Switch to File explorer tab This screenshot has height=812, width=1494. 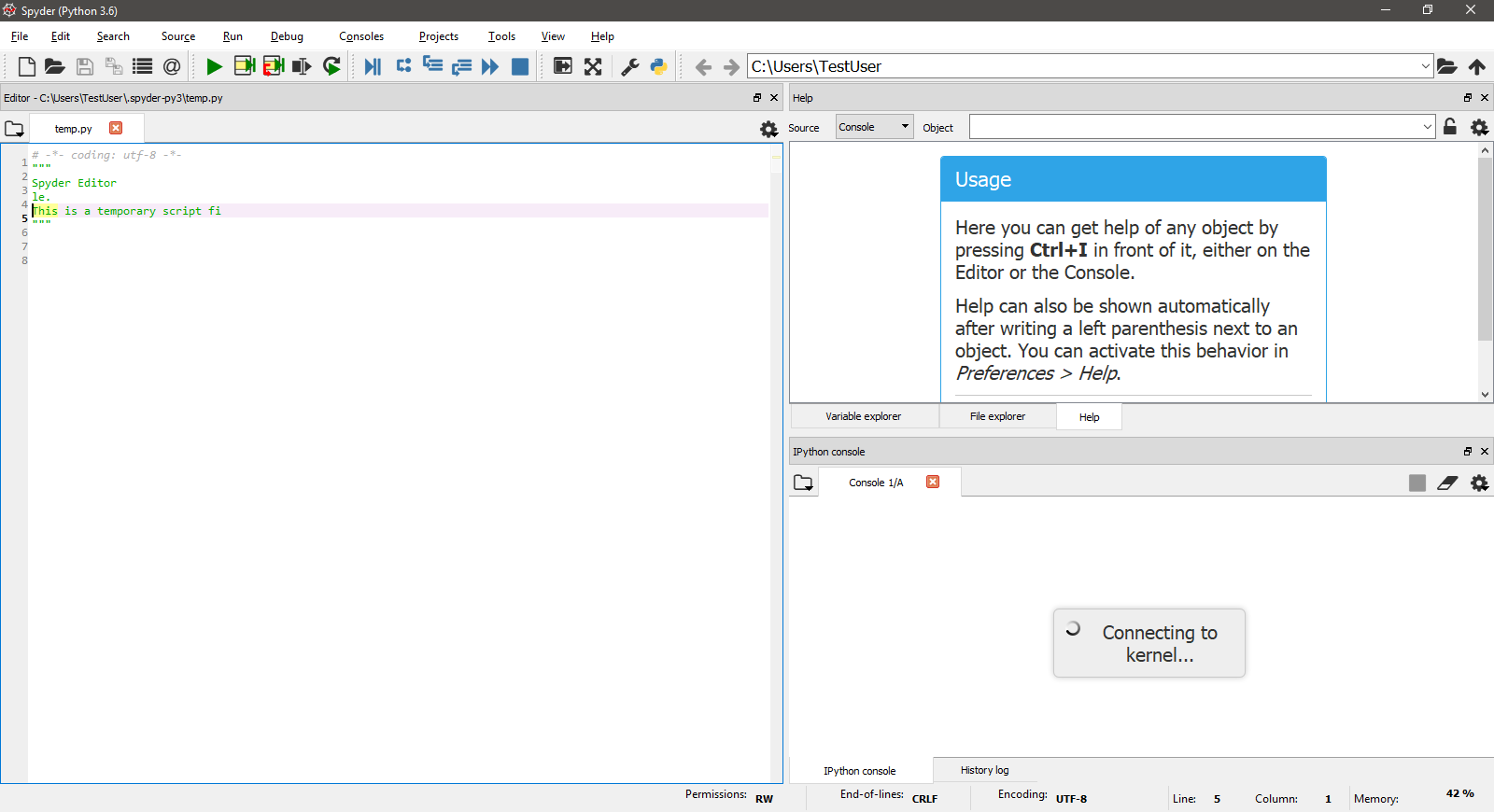[x=997, y=416]
